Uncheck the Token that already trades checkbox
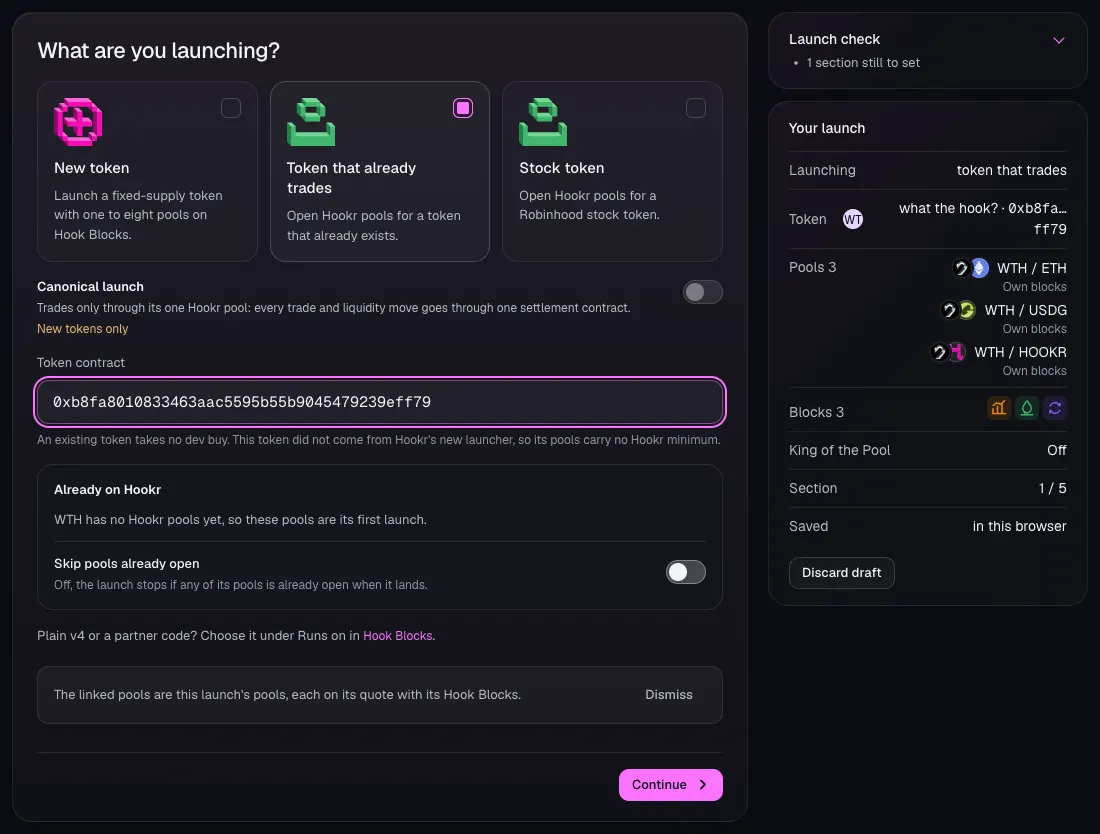1100x834 pixels. coord(463,108)
